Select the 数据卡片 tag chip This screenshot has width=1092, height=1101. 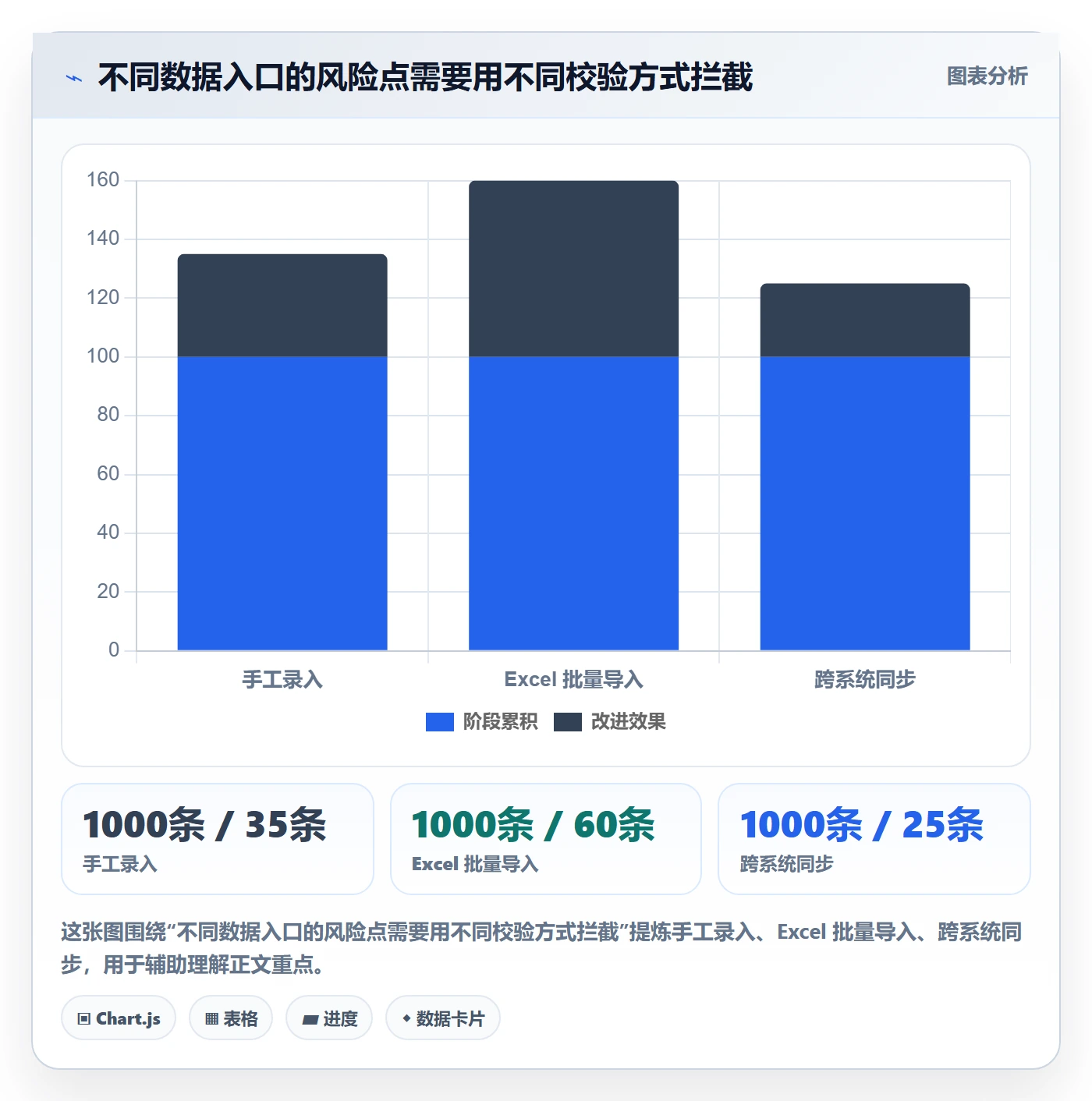pos(443,1018)
